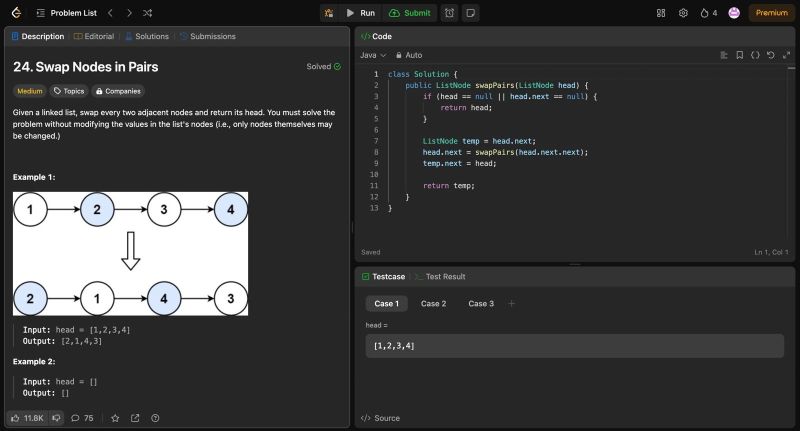This screenshot has width=800, height=431.
Task: Select the Case 2 testcase tab
Action: 433,303
